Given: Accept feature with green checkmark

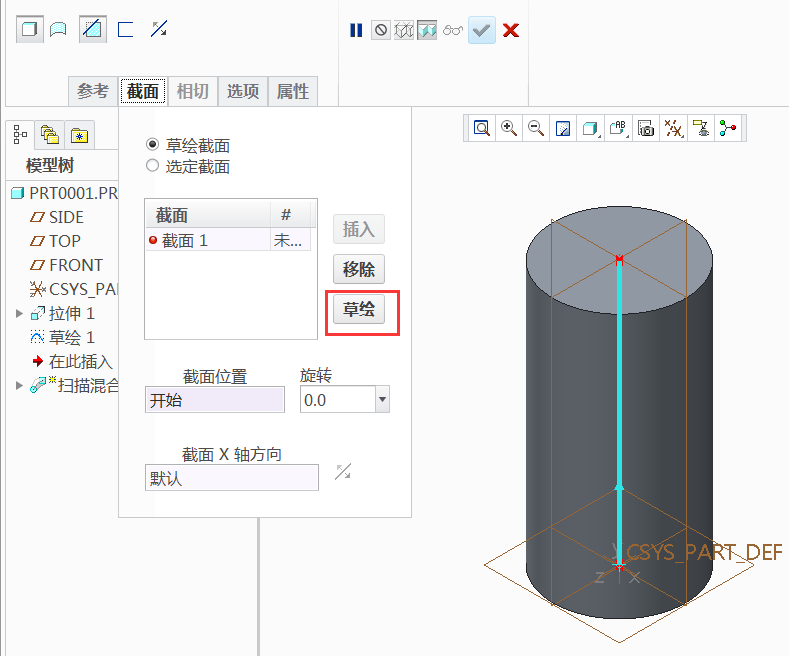Looking at the screenshot, I should [482, 30].
